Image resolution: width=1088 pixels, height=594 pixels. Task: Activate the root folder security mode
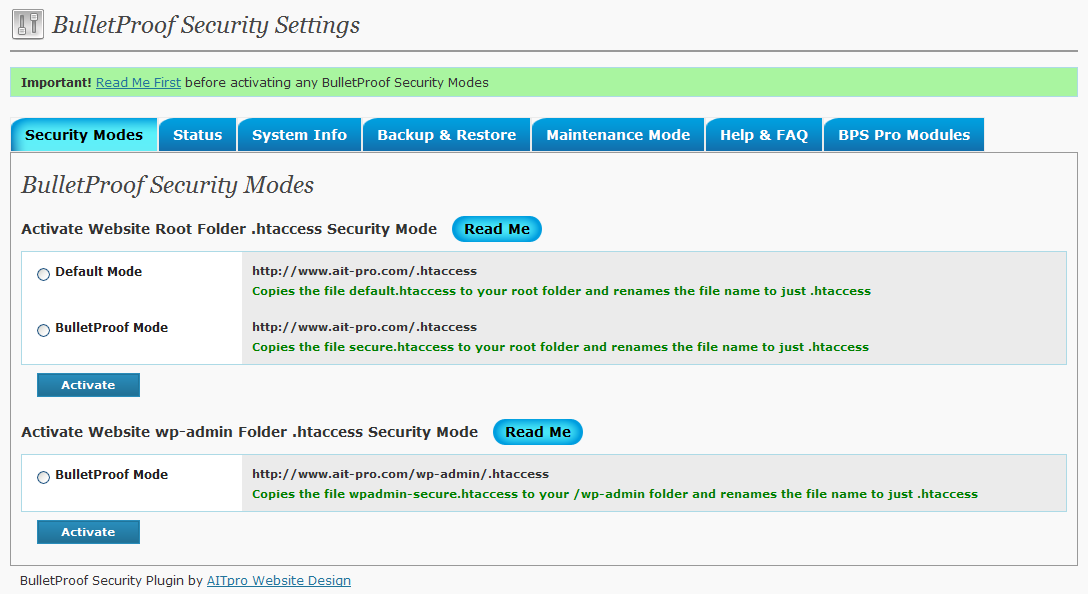(88, 385)
